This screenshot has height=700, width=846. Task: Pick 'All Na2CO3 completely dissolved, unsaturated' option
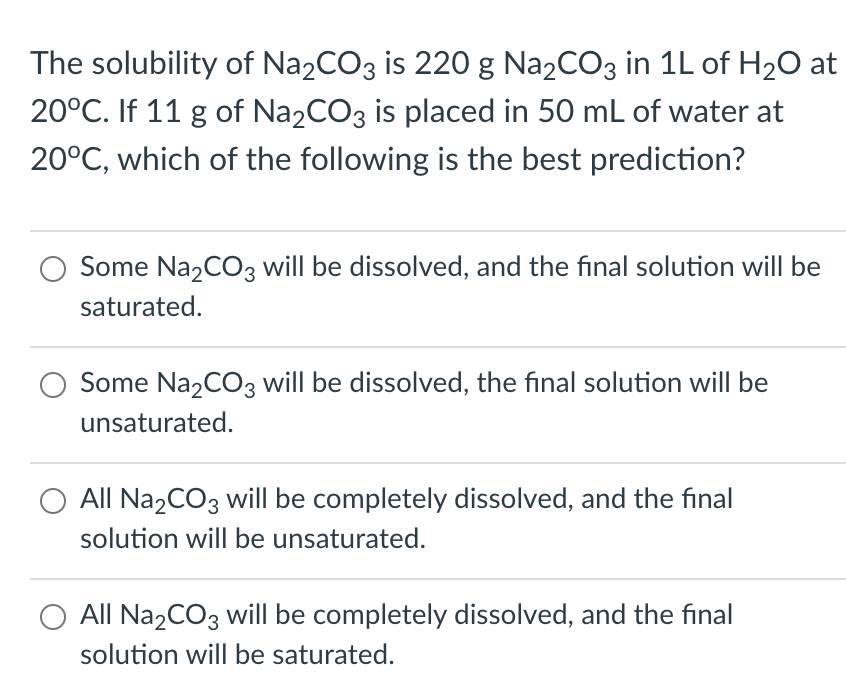pyautogui.click(x=52, y=500)
